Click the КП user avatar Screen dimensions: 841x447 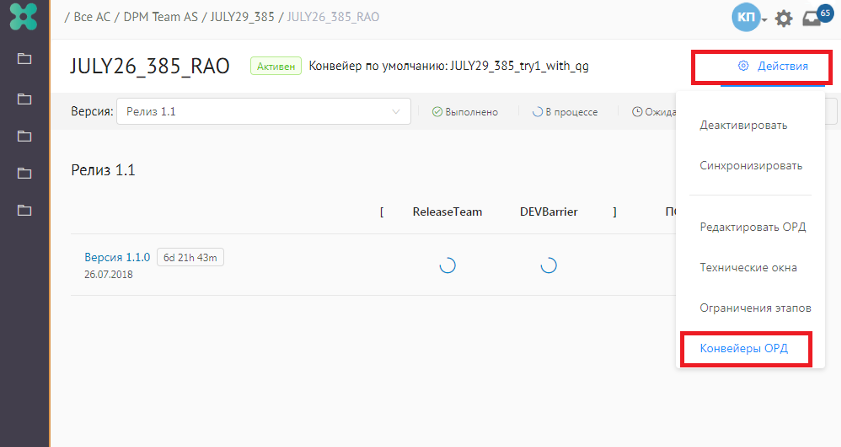[x=745, y=18]
